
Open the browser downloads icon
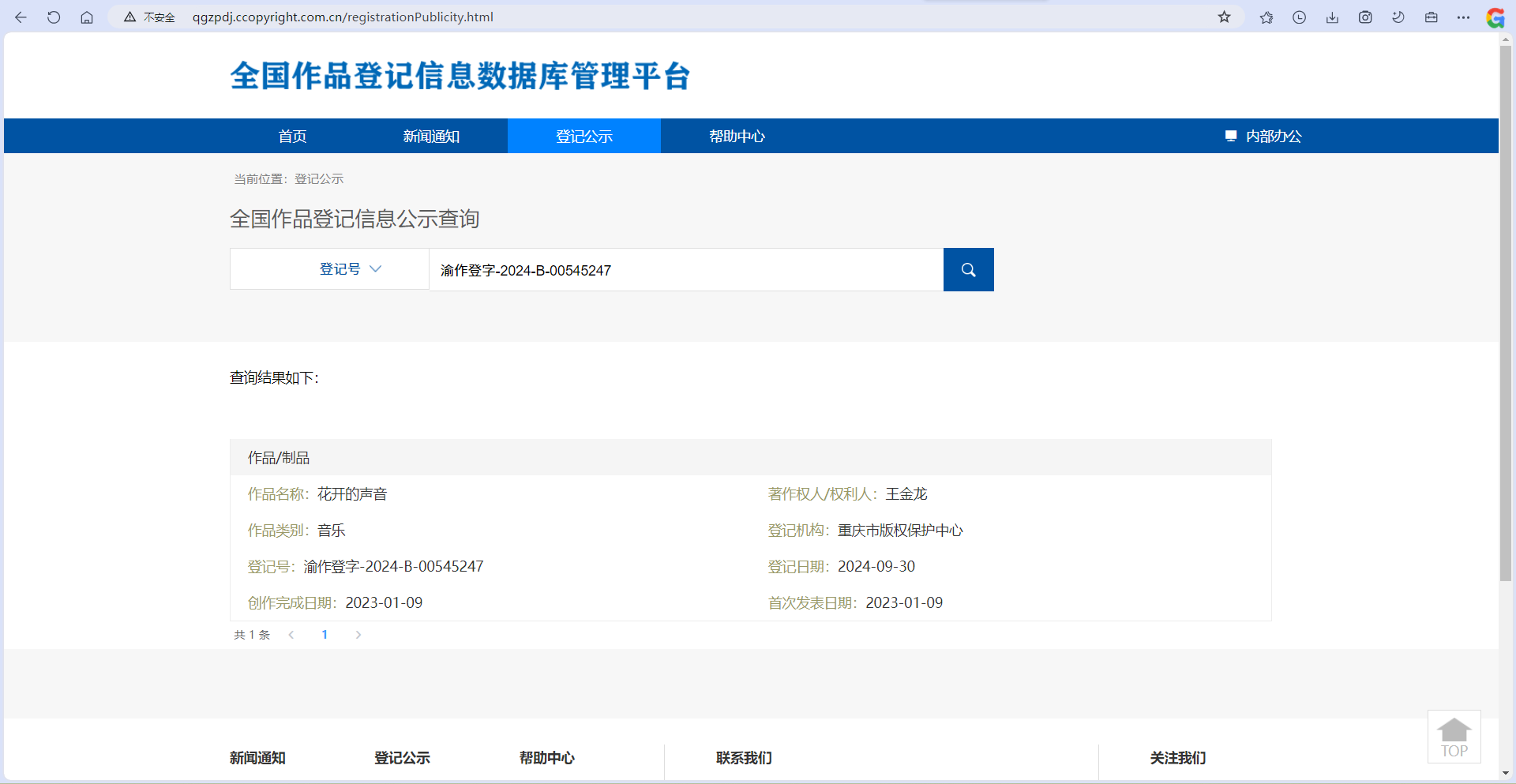point(1332,17)
